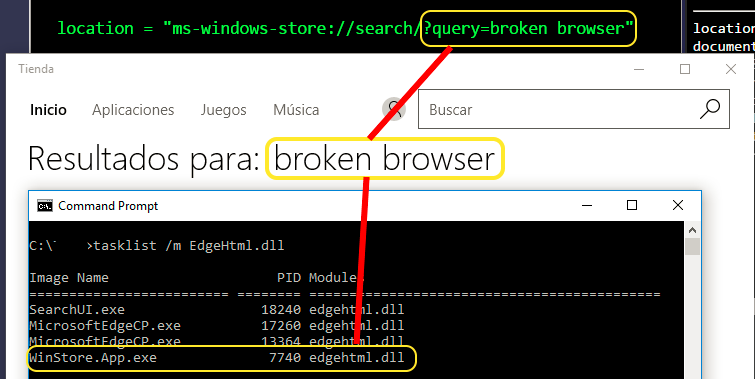This screenshot has width=755, height=379.
Task: Click the Command Prompt title bar icon
Action: (45, 206)
